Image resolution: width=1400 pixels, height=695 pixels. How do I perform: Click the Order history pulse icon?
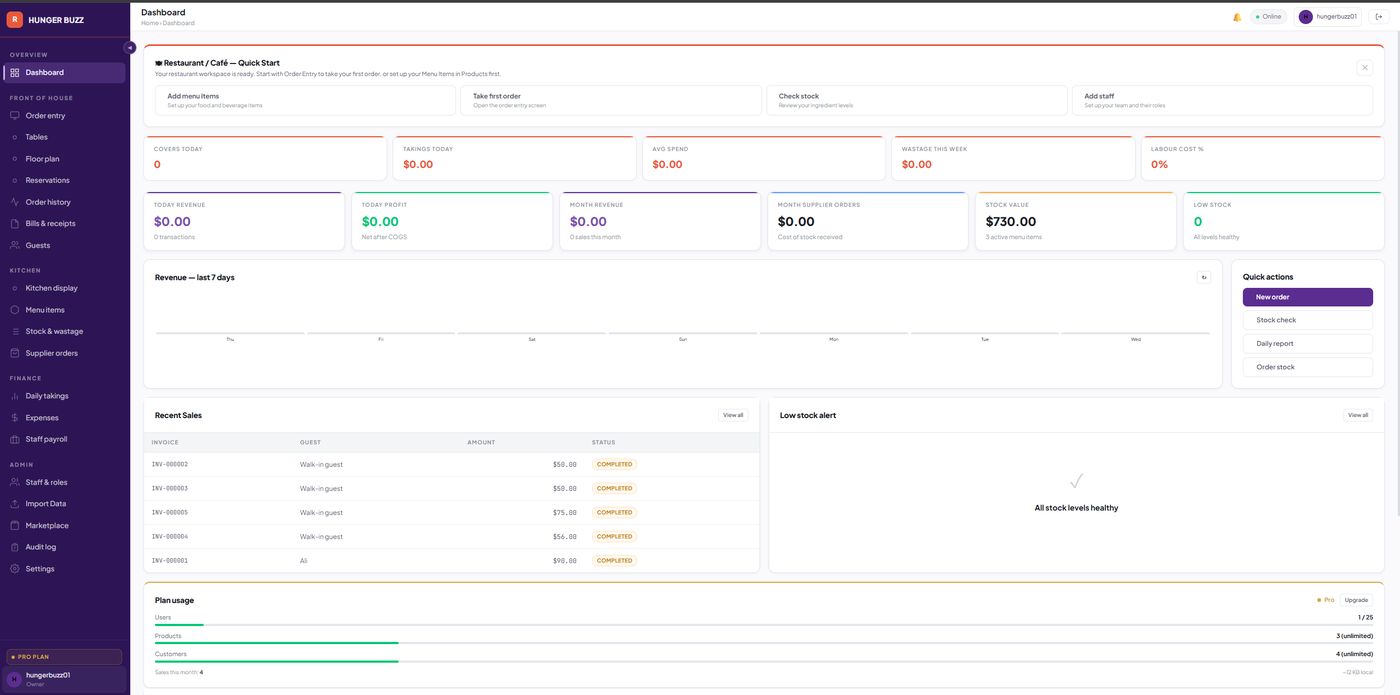point(15,202)
